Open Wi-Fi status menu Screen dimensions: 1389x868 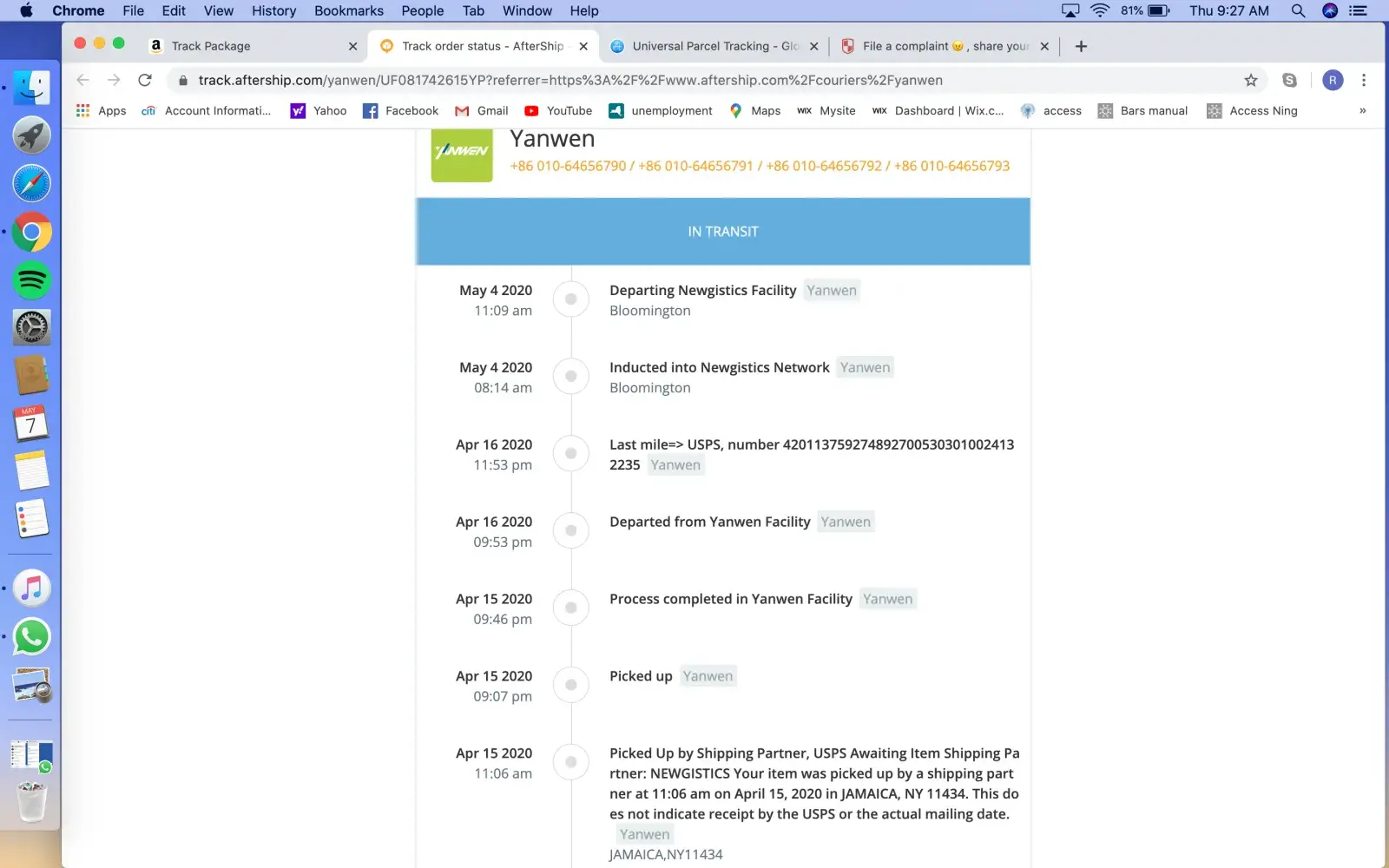click(1100, 10)
